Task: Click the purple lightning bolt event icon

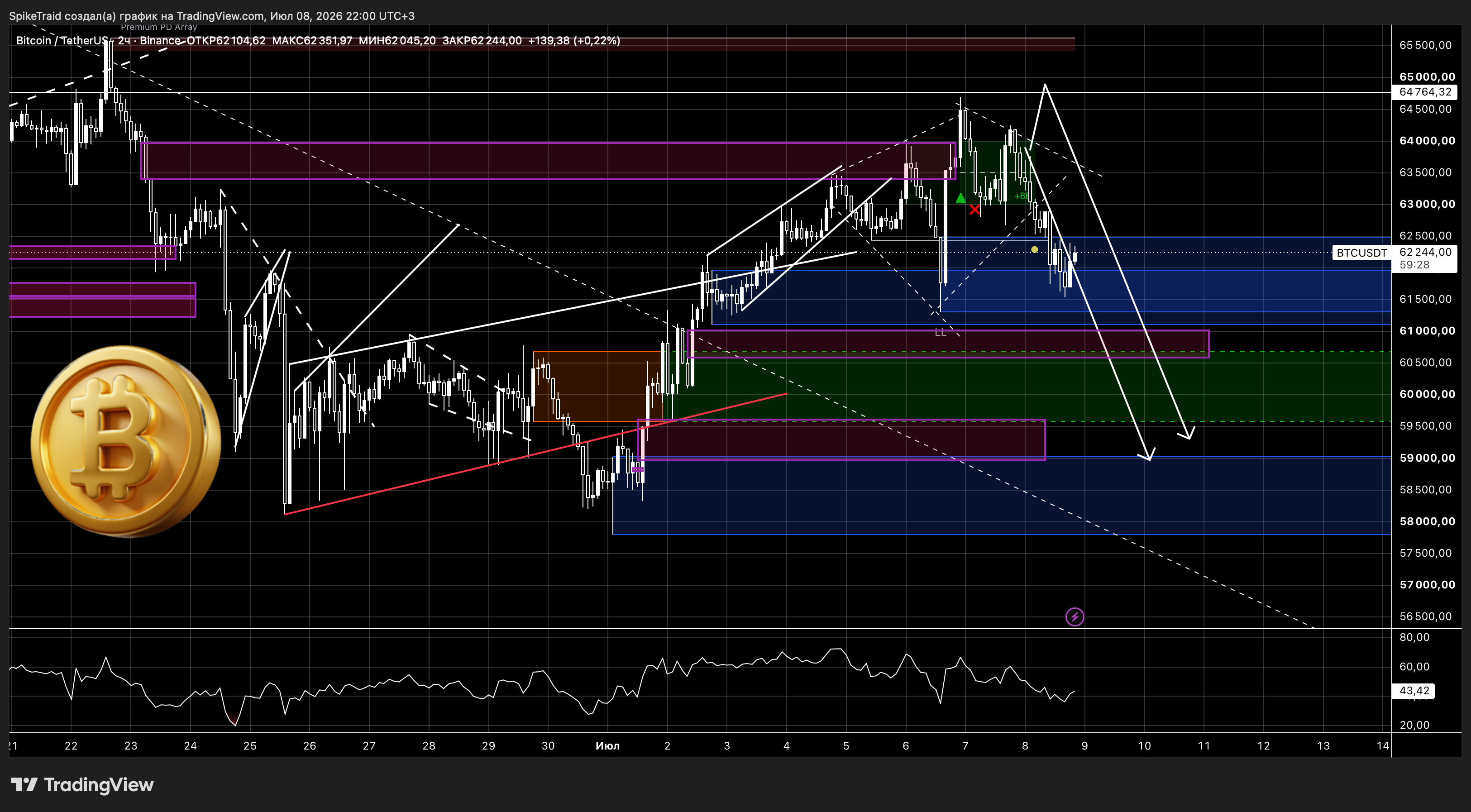Action: click(1075, 617)
